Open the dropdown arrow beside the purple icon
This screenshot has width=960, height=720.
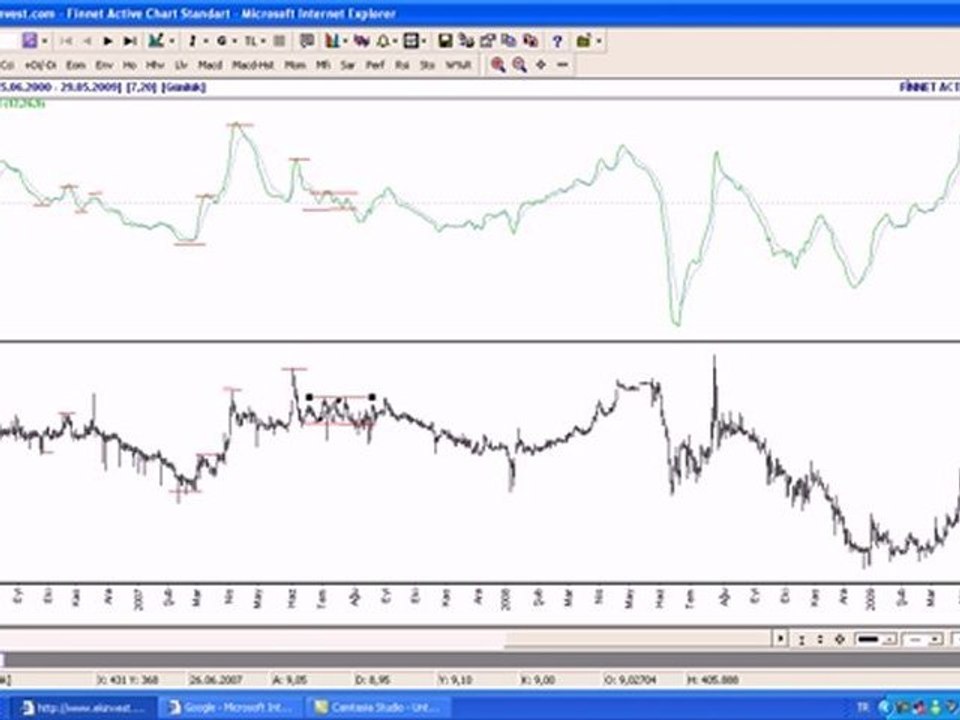pos(44,41)
